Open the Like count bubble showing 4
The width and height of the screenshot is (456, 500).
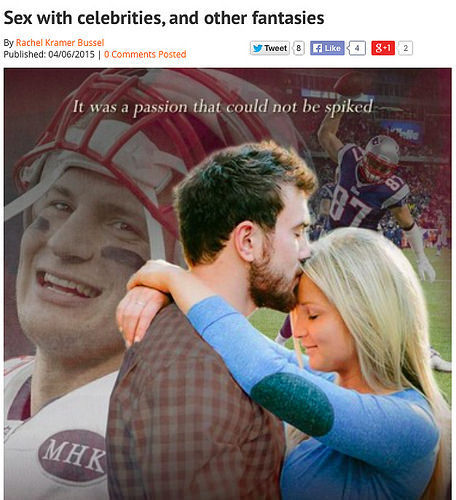tap(357, 48)
